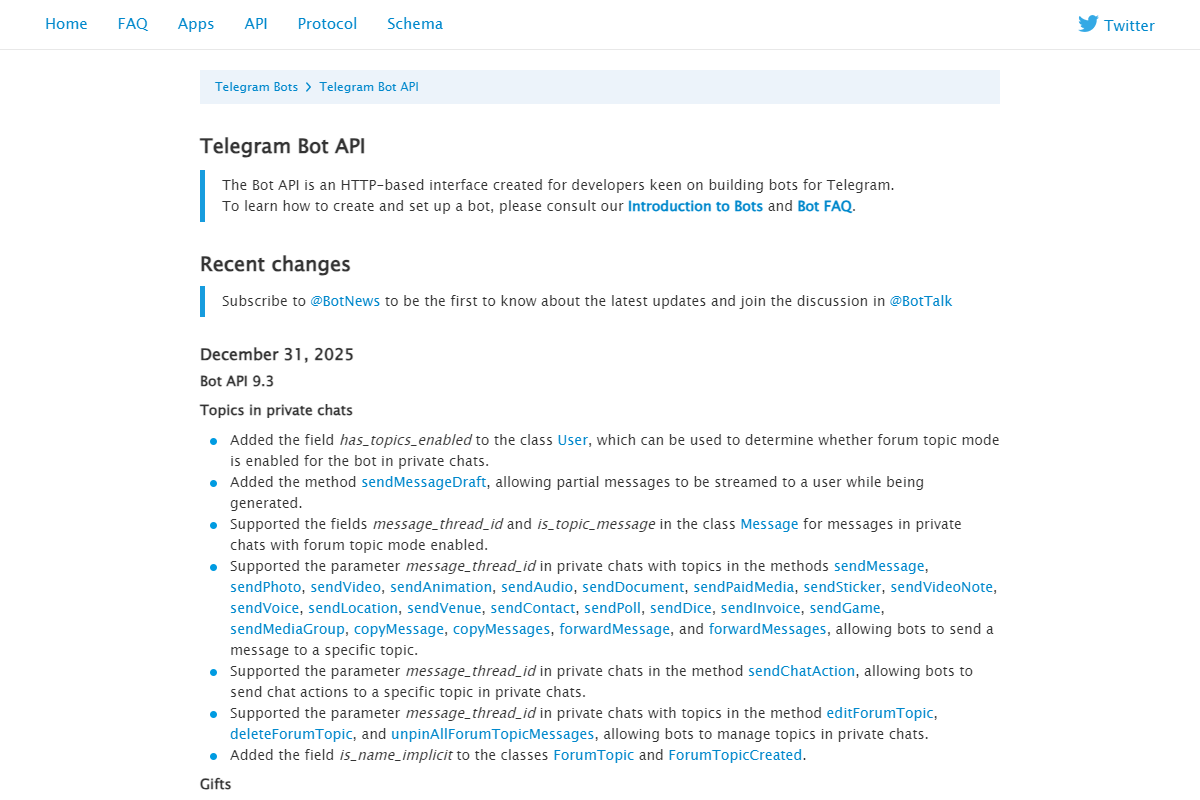Open the Home navigation item
Screen dimensions: 1200x800
click(x=66, y=23)
